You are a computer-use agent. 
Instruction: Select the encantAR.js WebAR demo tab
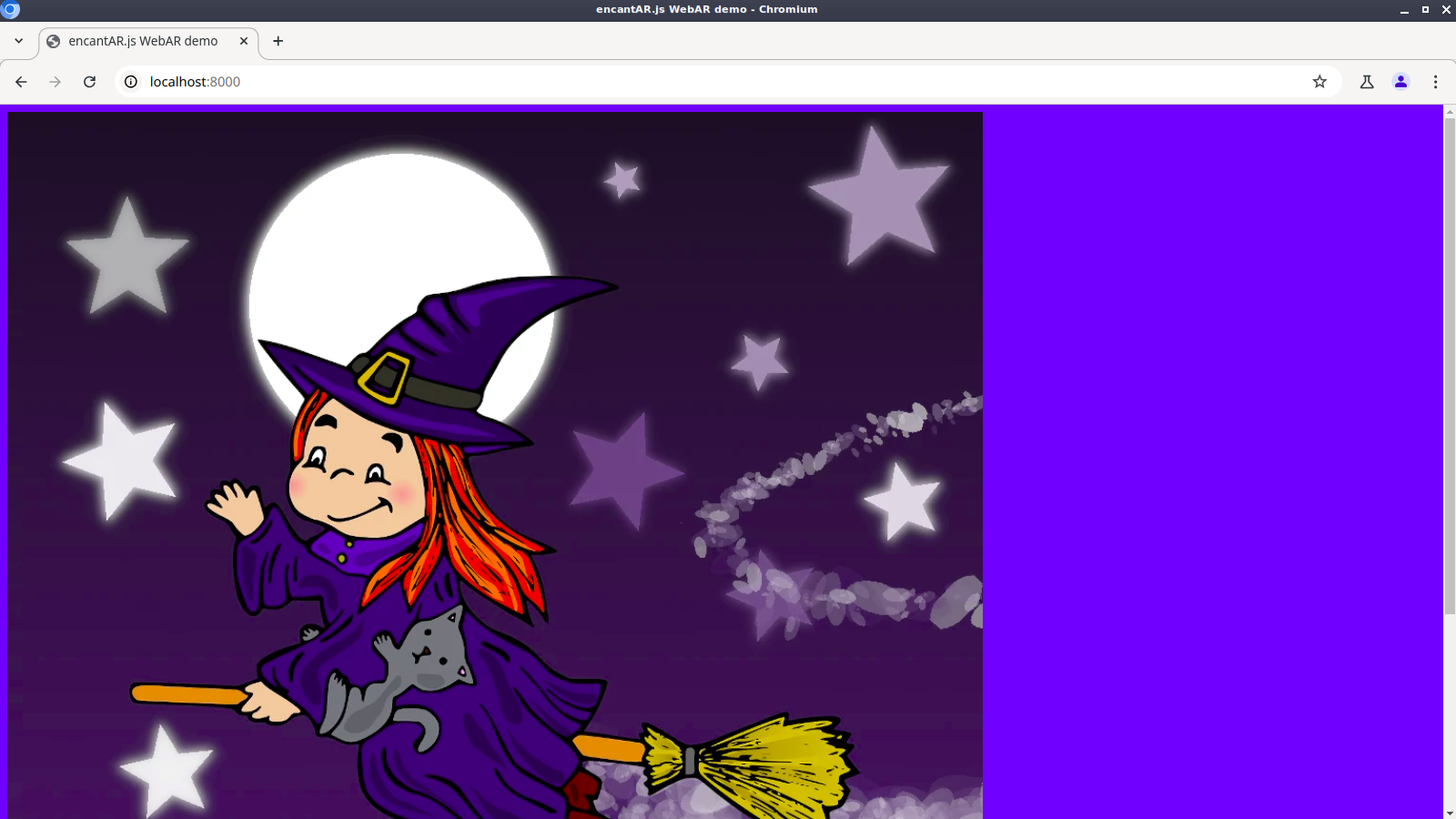click(143, 41)
